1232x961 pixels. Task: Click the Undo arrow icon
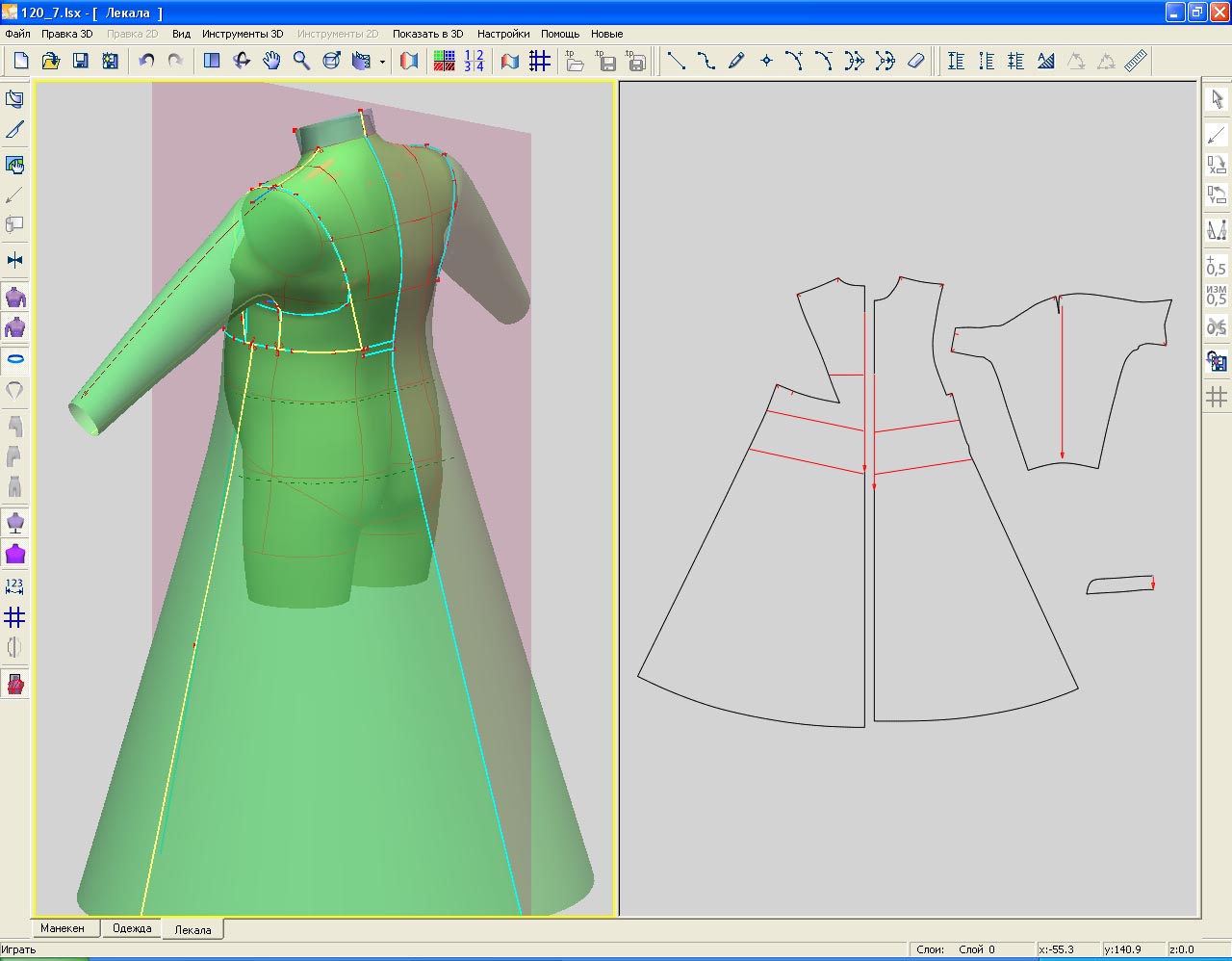pyautogui.click(x=146, y=61)
